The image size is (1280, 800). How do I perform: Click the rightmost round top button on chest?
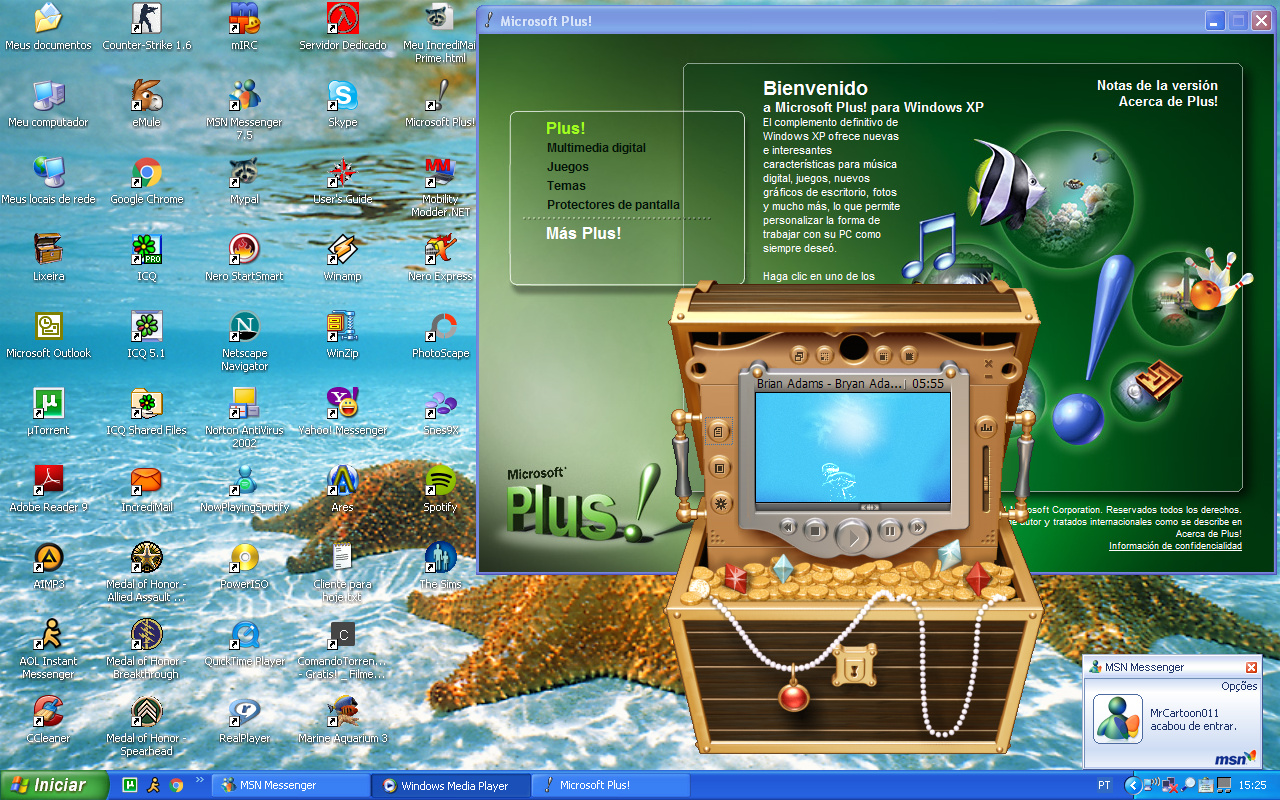coord(909,355)
